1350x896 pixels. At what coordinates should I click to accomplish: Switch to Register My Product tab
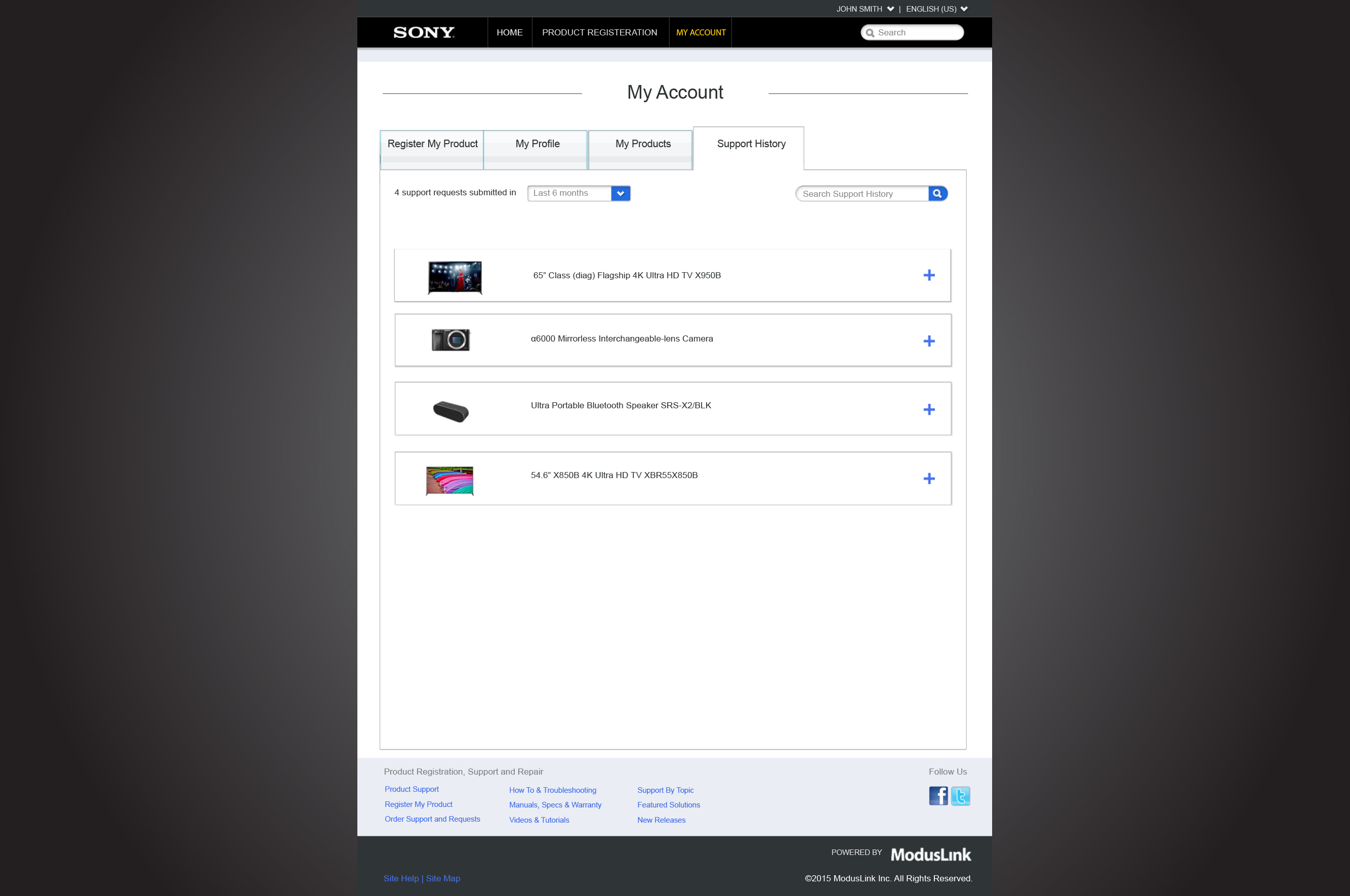click(432, 150)
